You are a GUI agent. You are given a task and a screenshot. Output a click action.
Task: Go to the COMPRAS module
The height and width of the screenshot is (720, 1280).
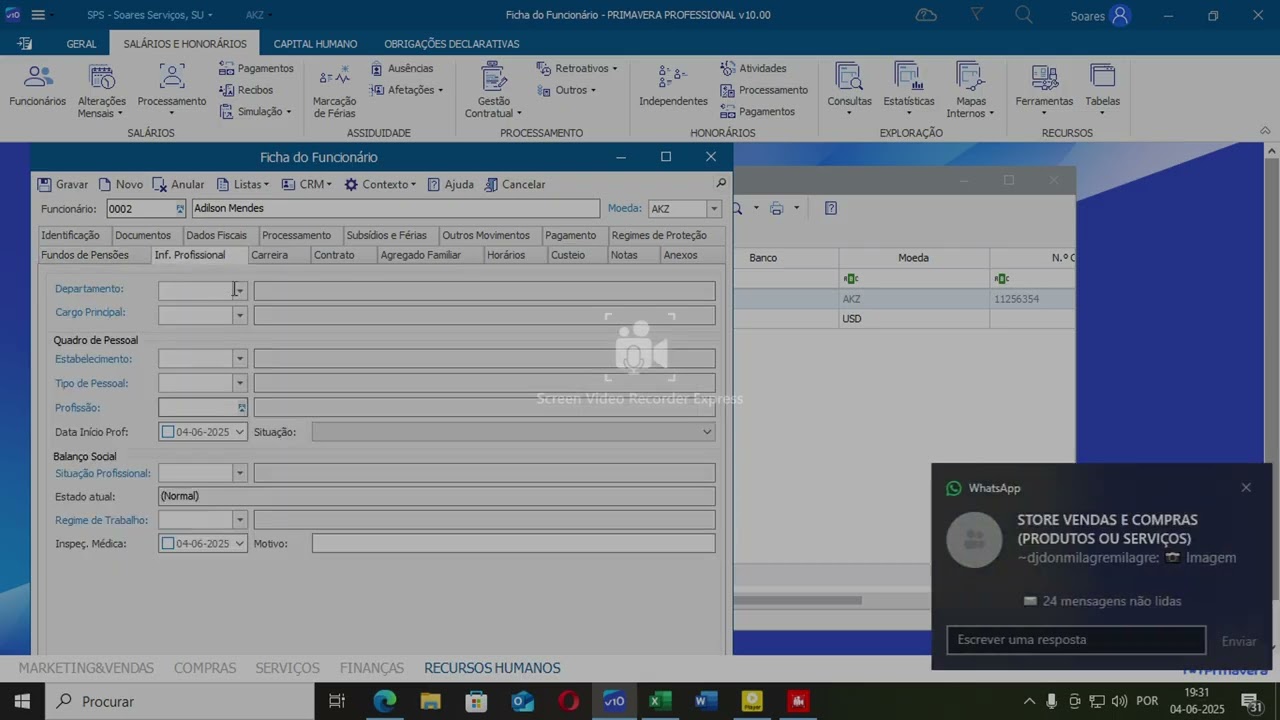(x=205, y=668)
